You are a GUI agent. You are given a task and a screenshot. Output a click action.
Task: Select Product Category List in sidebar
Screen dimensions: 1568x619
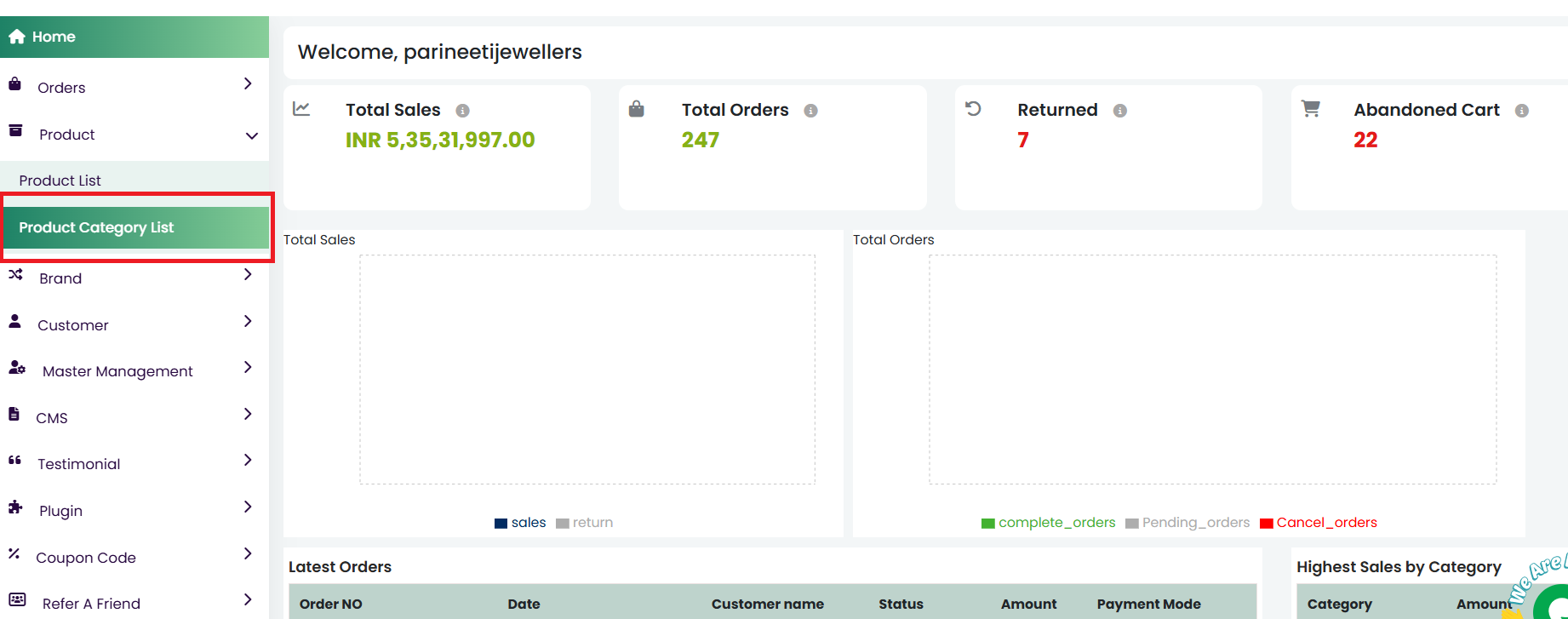(96, 227)
